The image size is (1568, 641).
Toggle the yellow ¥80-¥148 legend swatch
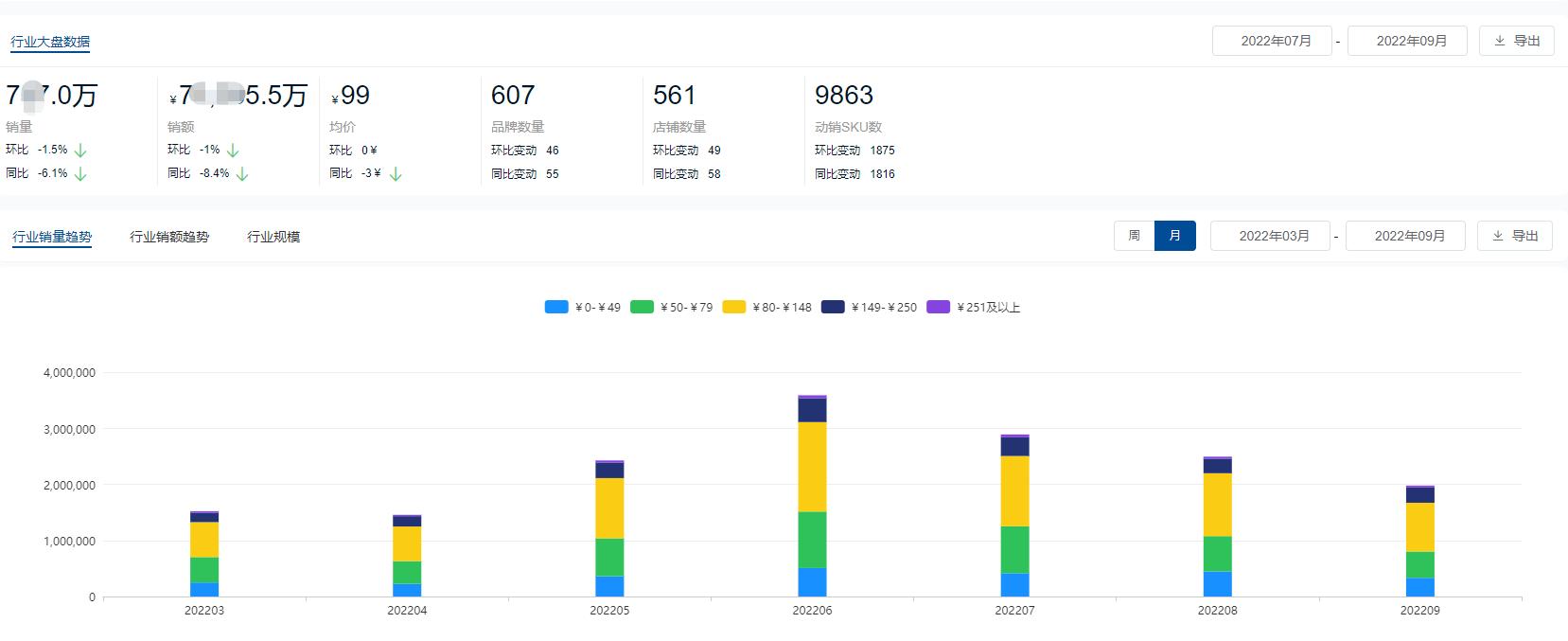(734, 307)
